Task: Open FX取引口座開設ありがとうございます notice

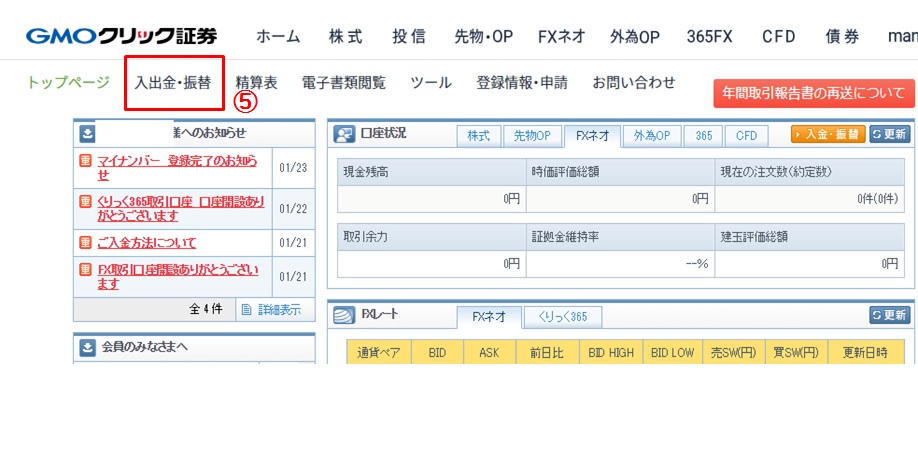Action: pyautogui.click(x=178, y=277)
